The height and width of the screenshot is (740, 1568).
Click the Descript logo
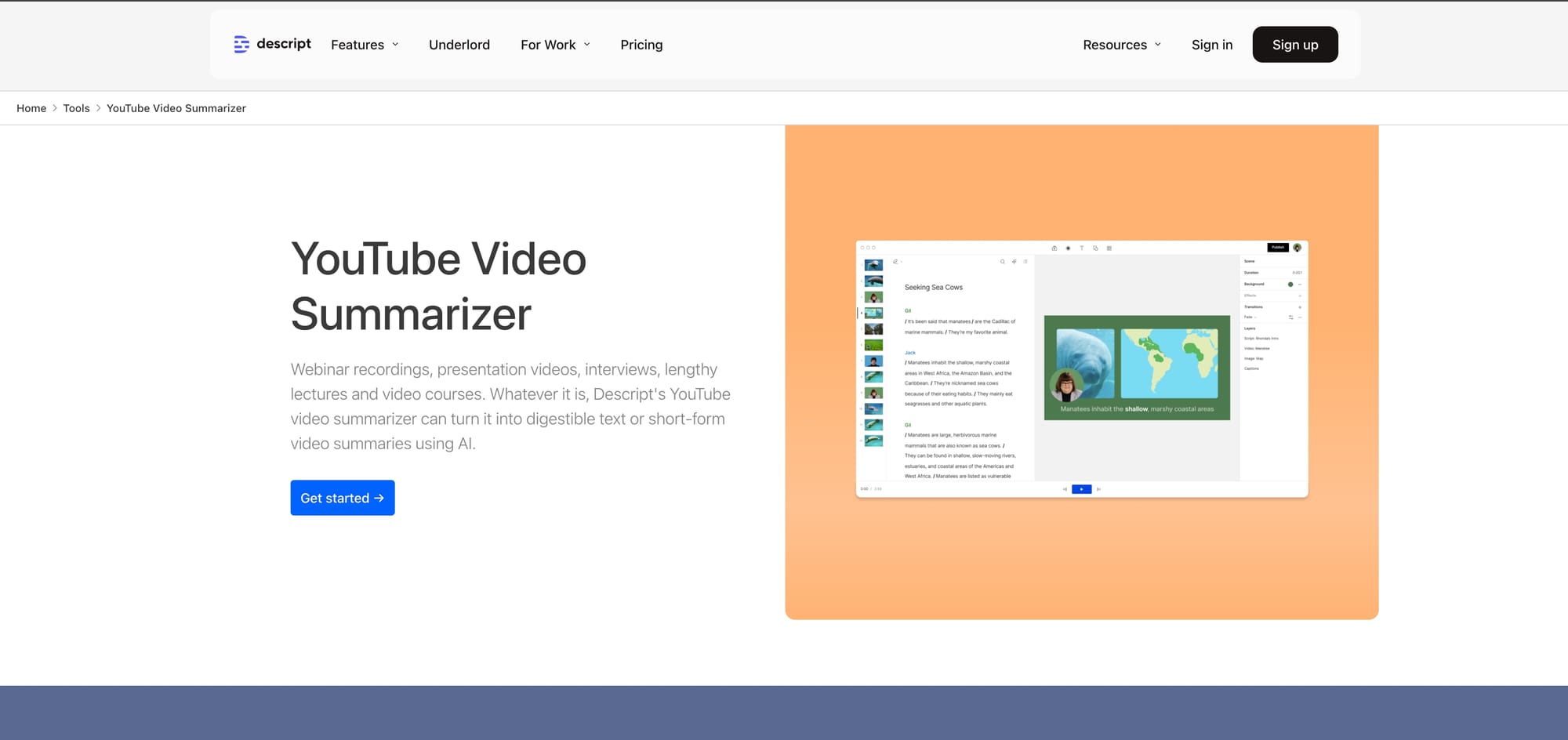272,44
